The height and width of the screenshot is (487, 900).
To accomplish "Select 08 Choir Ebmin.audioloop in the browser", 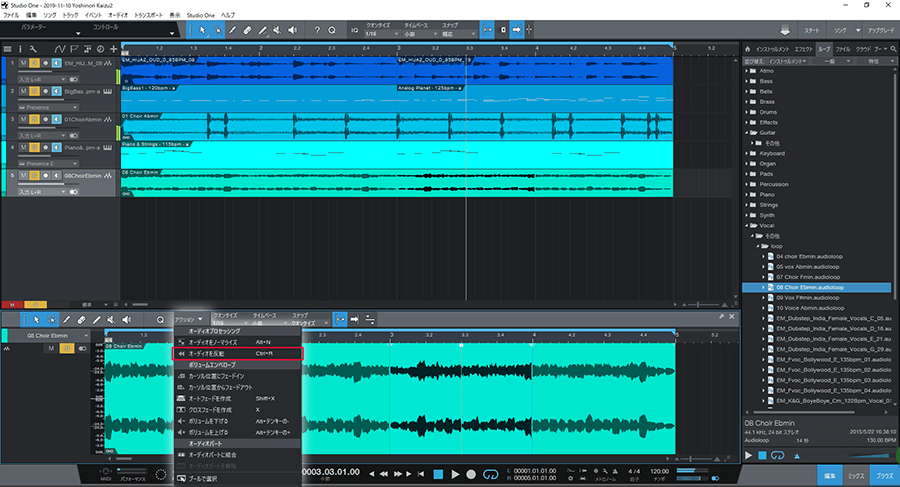I will (x=810, y=287).
